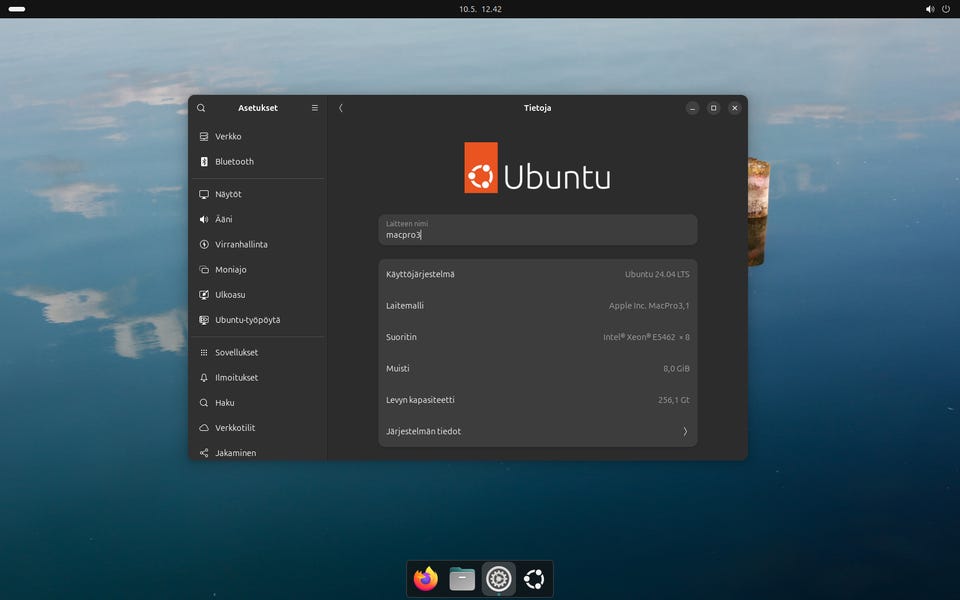
Task: Click the 8,0 GiB memory value
Action: click(676, 369)
